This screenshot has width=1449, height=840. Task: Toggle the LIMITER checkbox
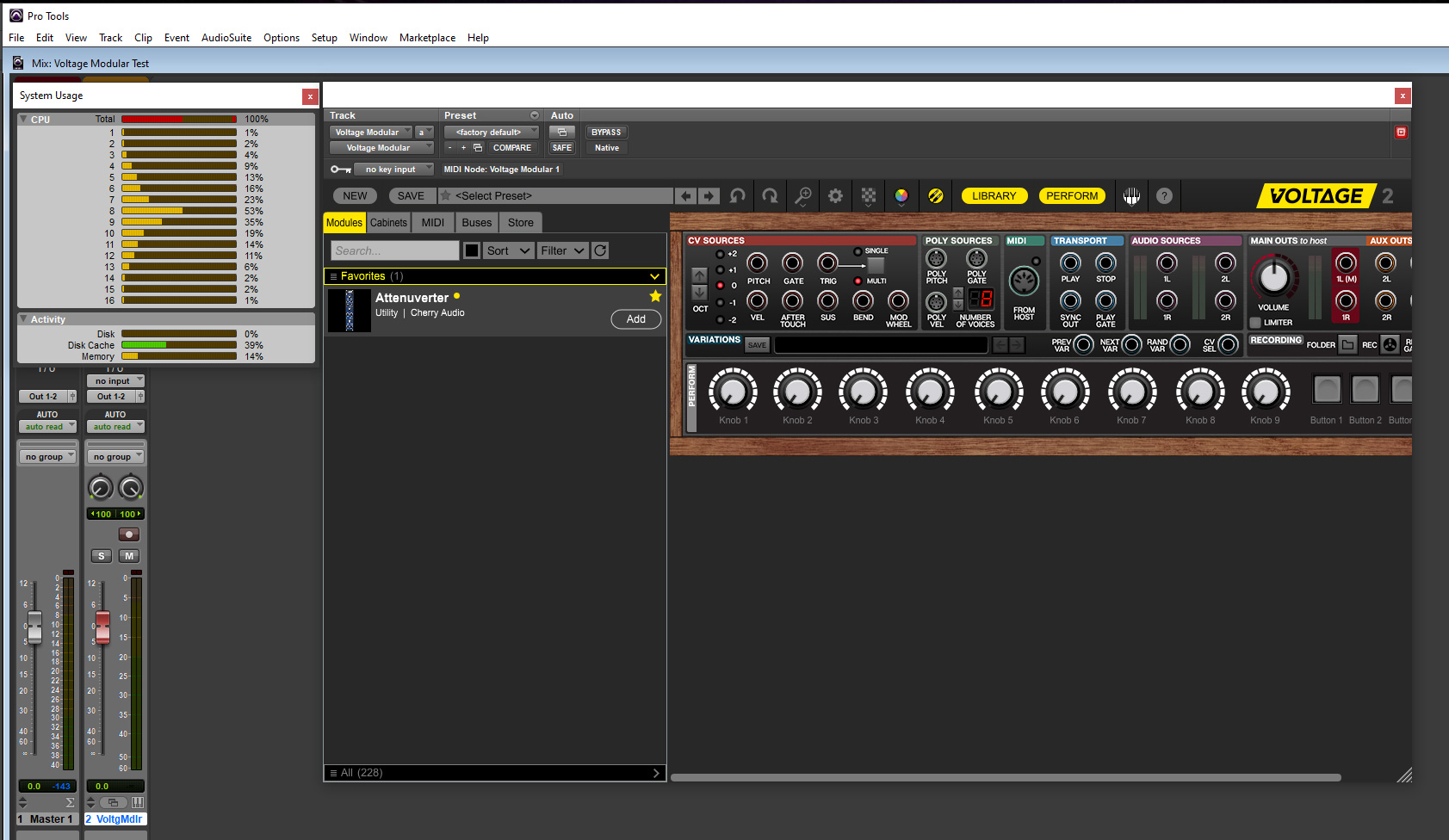coord(1255,323)
